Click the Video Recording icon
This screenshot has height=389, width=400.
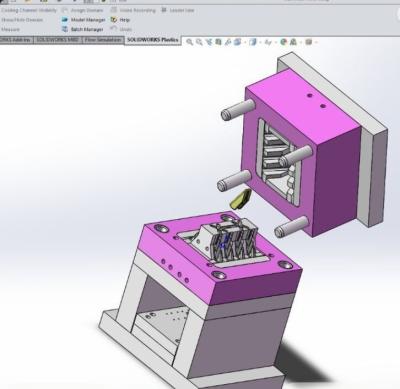pos(114,10)
